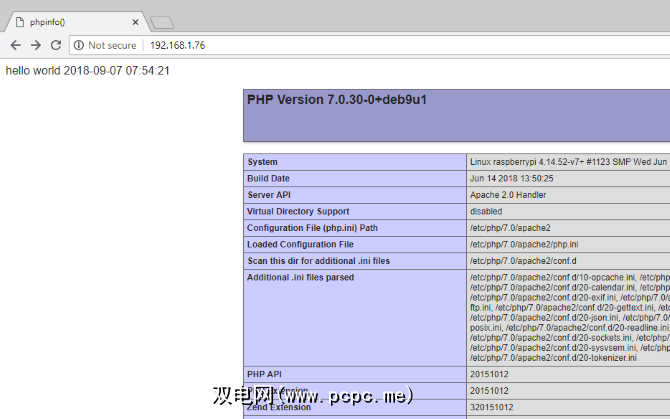Open a new tab button

[162, 23]
